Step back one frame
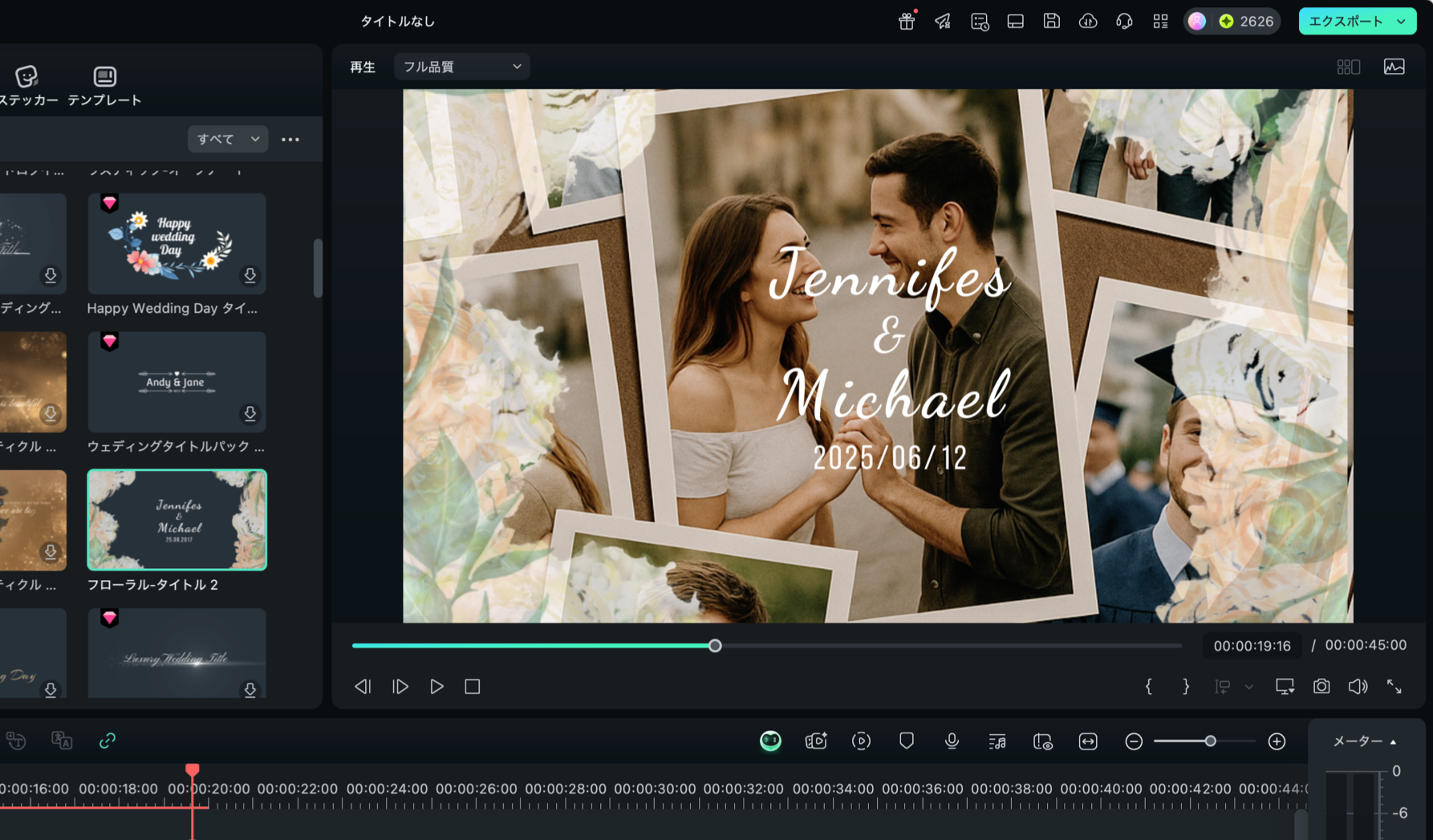Viewport: 1433px width, 840px height. (363, 687)
